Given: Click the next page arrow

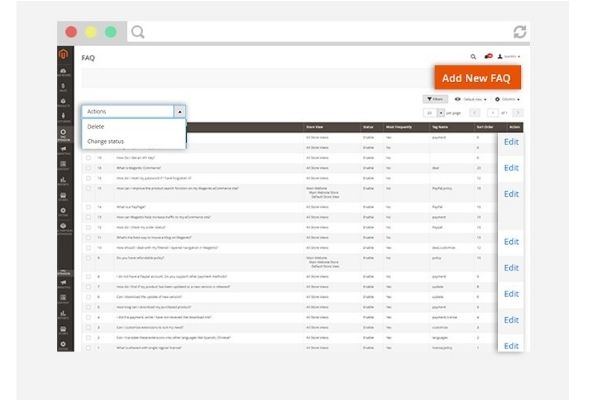Looking at the screenshot, I should pos(516,113).
